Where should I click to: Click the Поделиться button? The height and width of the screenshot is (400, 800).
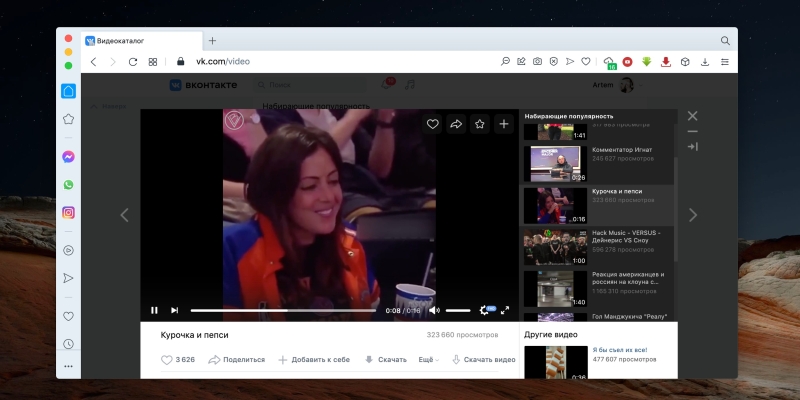pos(237,360)
